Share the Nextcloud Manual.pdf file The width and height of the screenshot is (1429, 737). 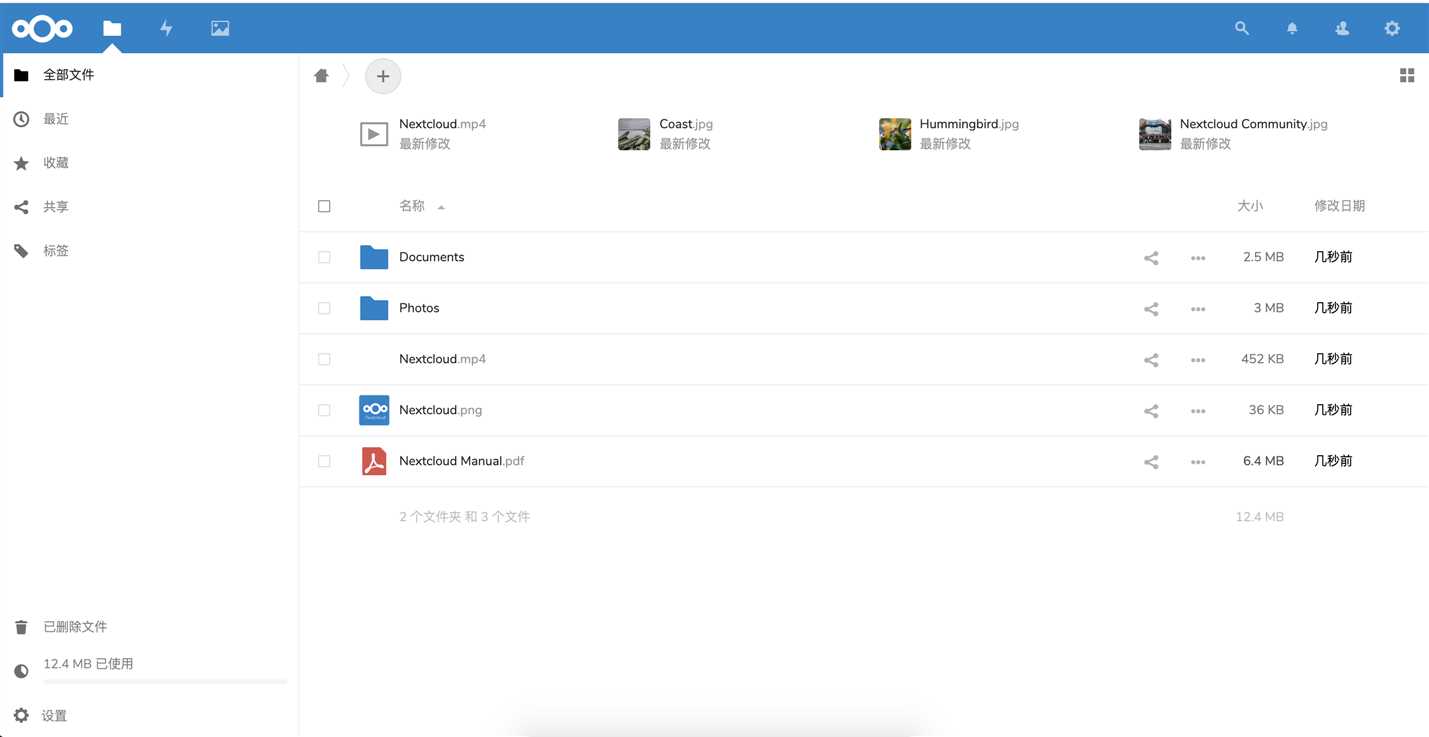tap(1151, 462)
